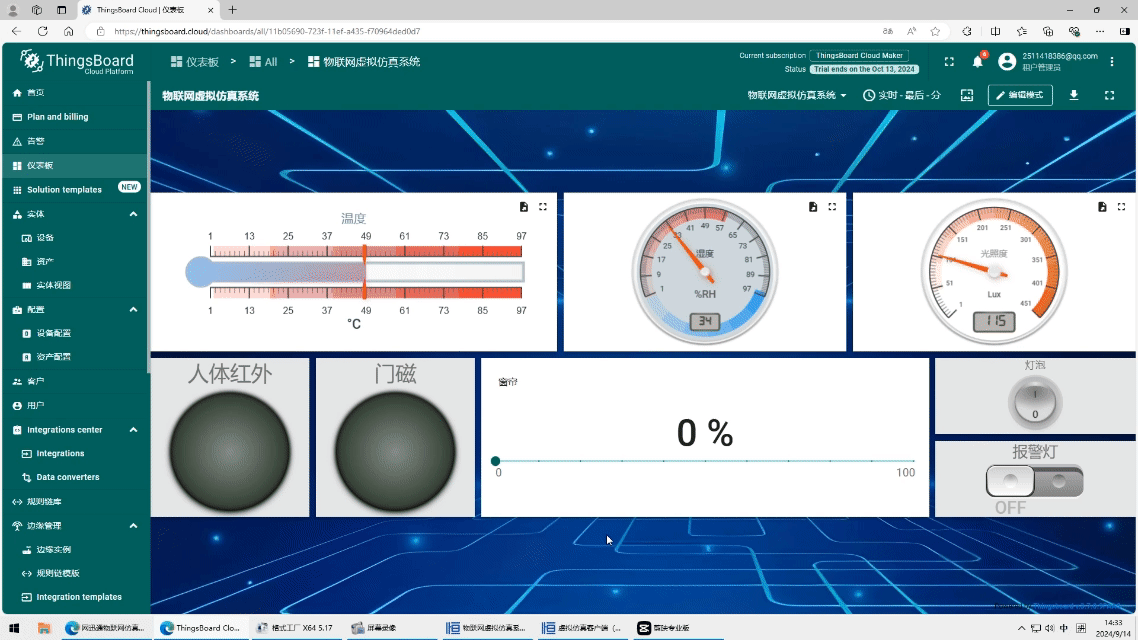Open Solution templates in sidebar
Image resolution: width=1138 pixels, height=640 pixels.
(64, 190)
